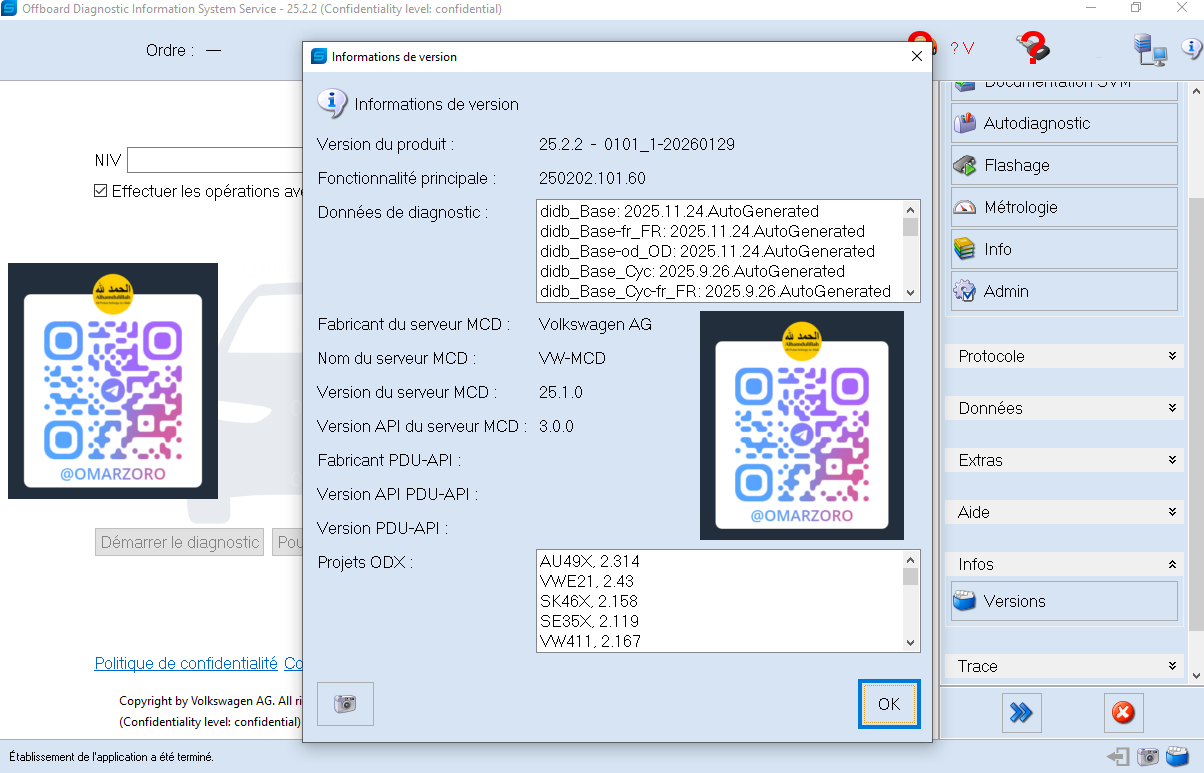Expand the Trace section
This screenshot has height=773, width=1204.
(x=1064, y=666)
